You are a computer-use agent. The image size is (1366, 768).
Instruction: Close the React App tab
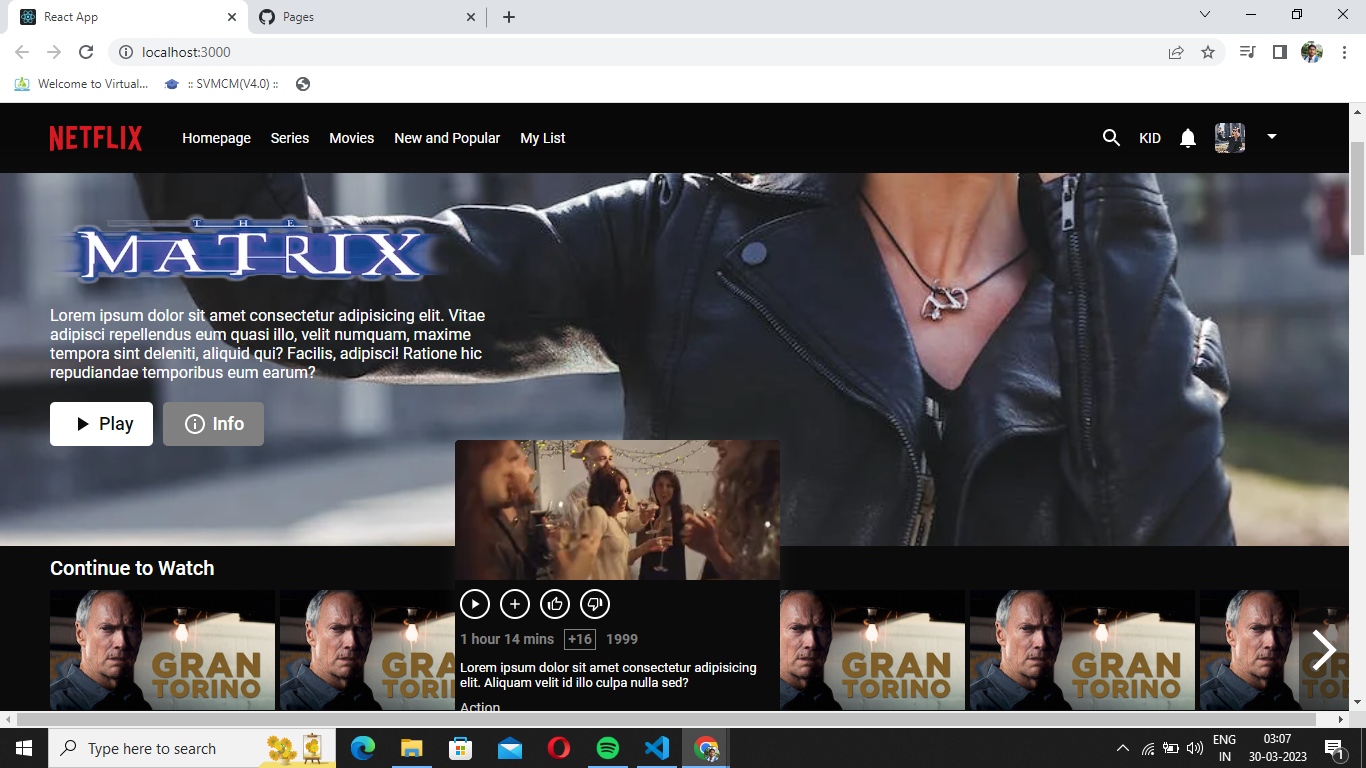pyautogui.click(x=232, y=17)
